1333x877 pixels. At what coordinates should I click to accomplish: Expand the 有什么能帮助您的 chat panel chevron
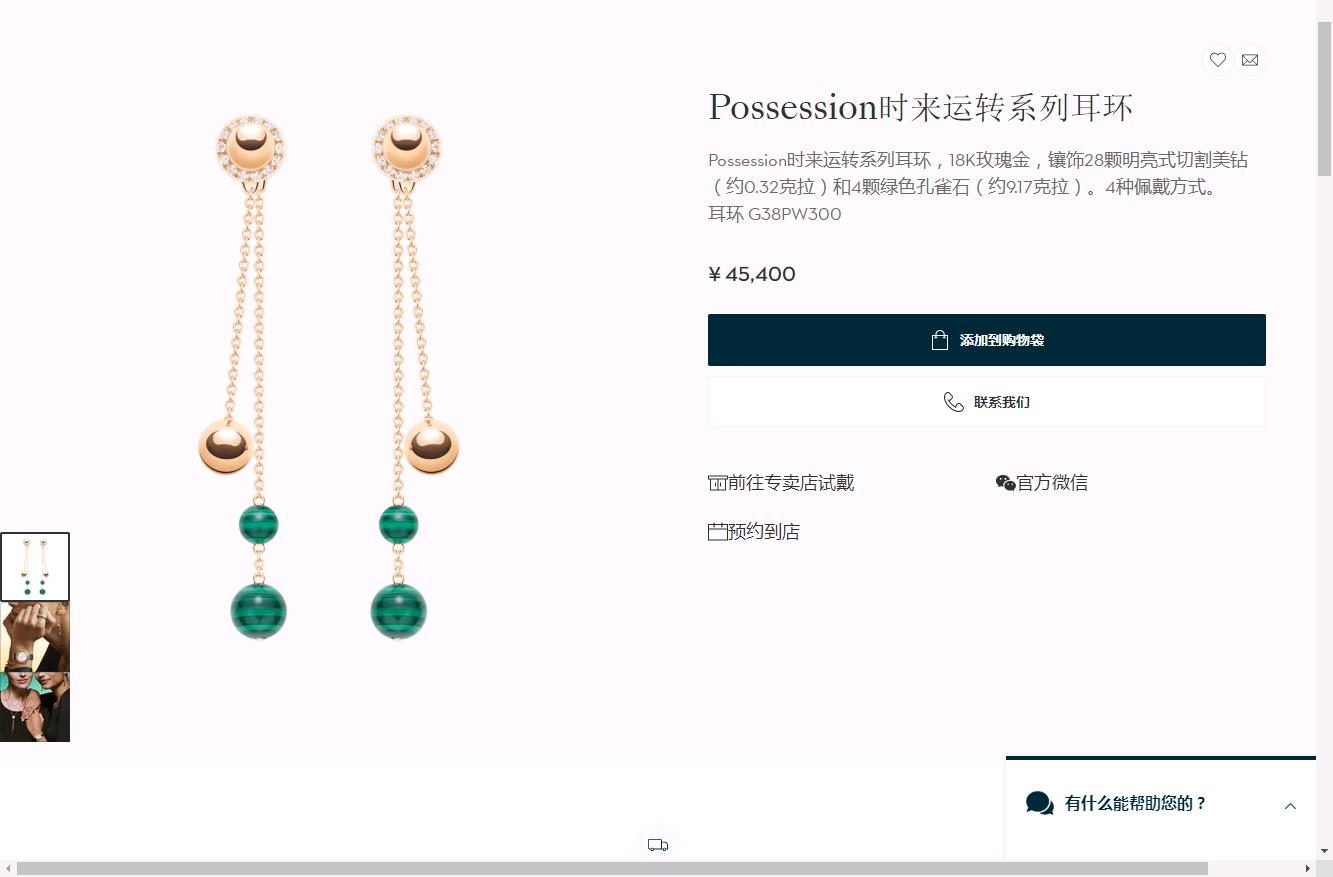point(1290,806)
